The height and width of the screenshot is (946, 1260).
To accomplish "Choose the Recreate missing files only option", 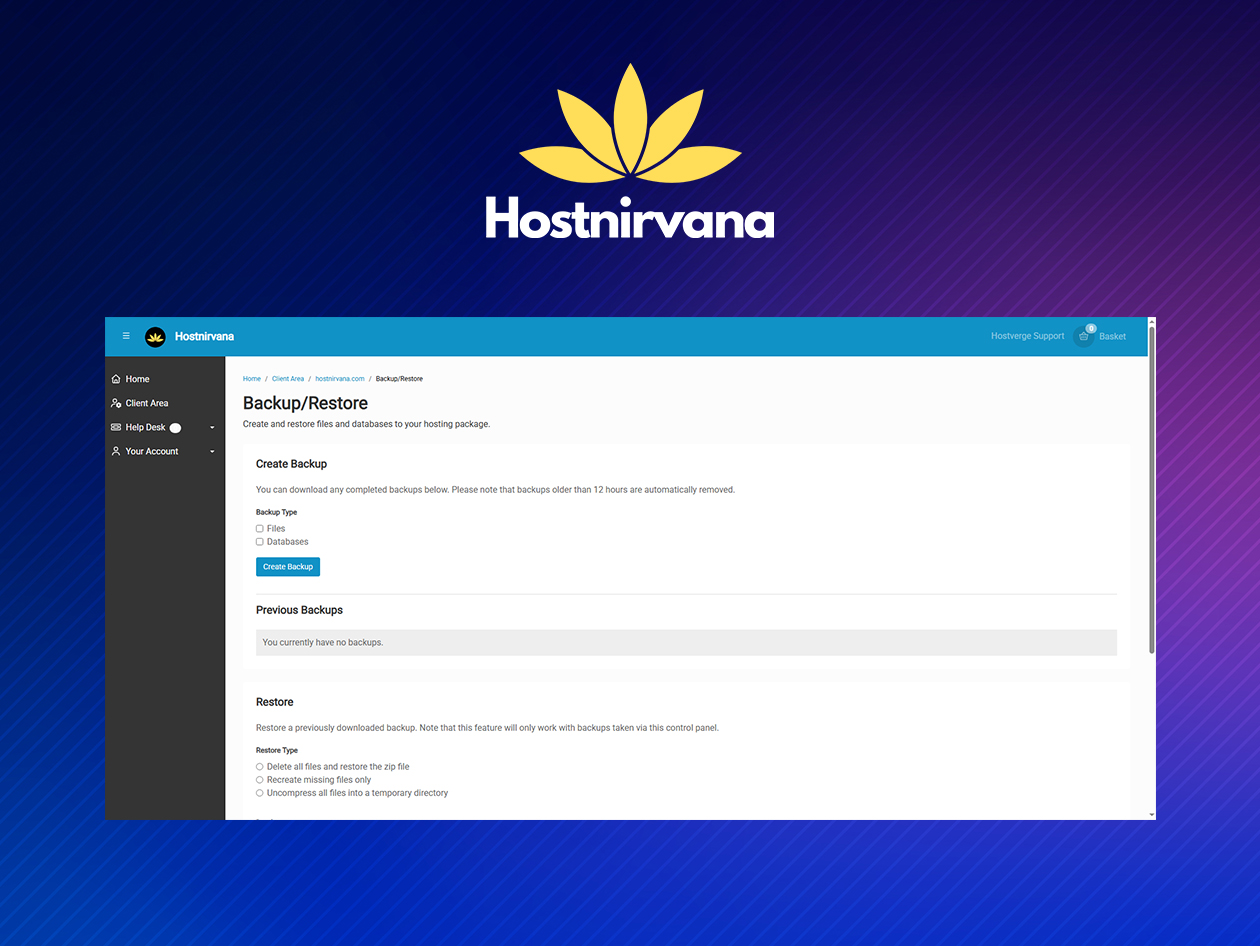I will click(x=259, y=779).
